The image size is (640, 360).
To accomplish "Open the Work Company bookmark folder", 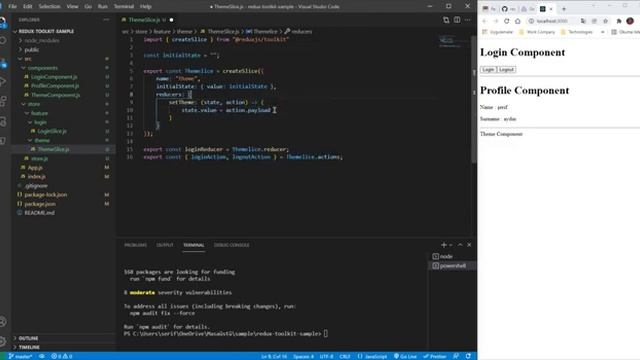I will tap(537, 32).
